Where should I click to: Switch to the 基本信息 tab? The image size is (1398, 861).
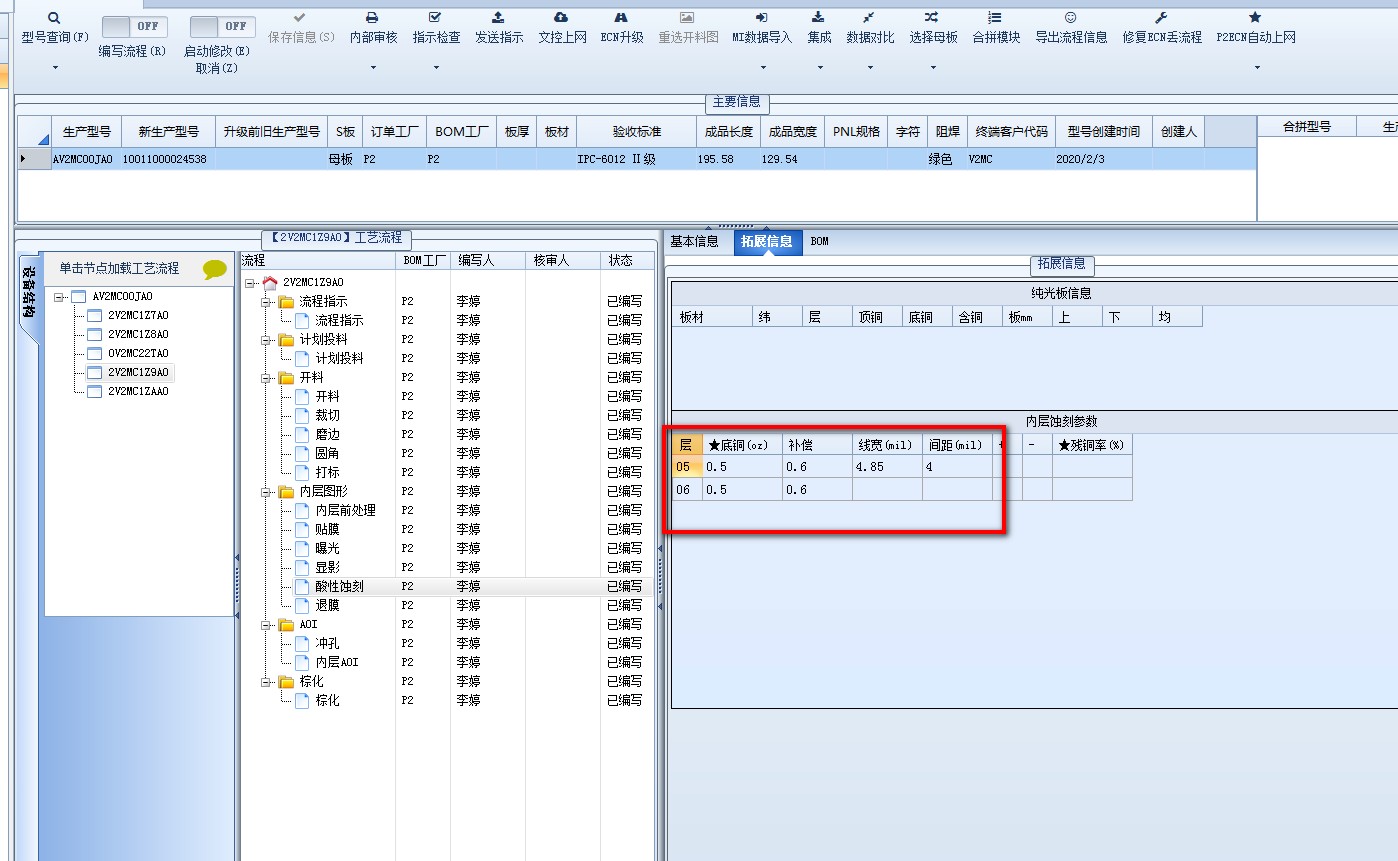click(694, 241)
